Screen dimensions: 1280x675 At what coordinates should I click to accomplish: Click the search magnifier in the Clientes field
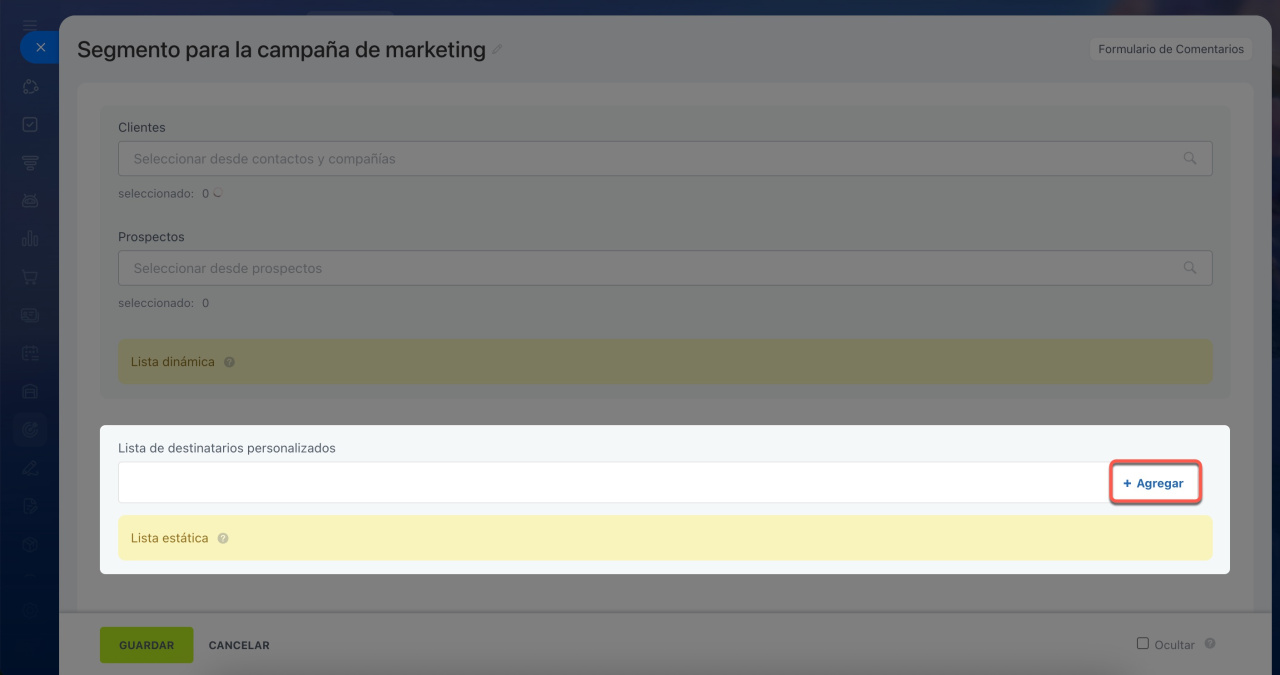tap(1190, 158)
